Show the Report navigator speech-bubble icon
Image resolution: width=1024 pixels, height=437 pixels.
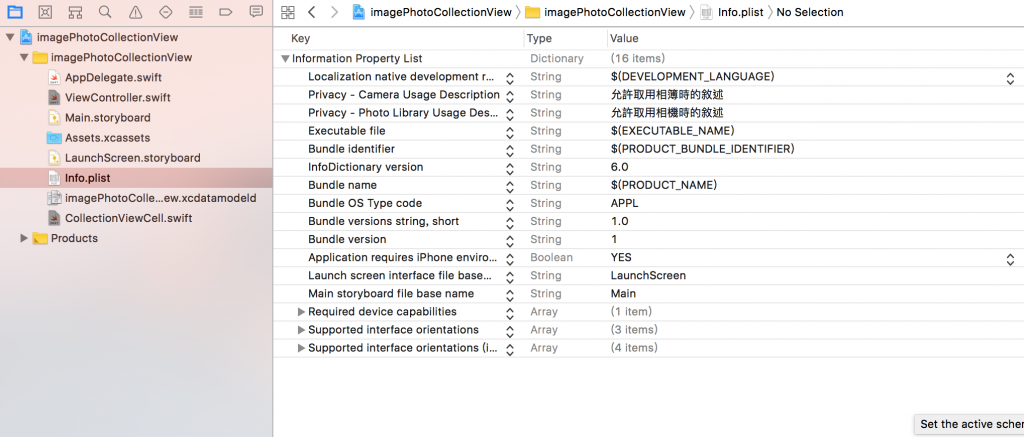click(x=256, y=12)
